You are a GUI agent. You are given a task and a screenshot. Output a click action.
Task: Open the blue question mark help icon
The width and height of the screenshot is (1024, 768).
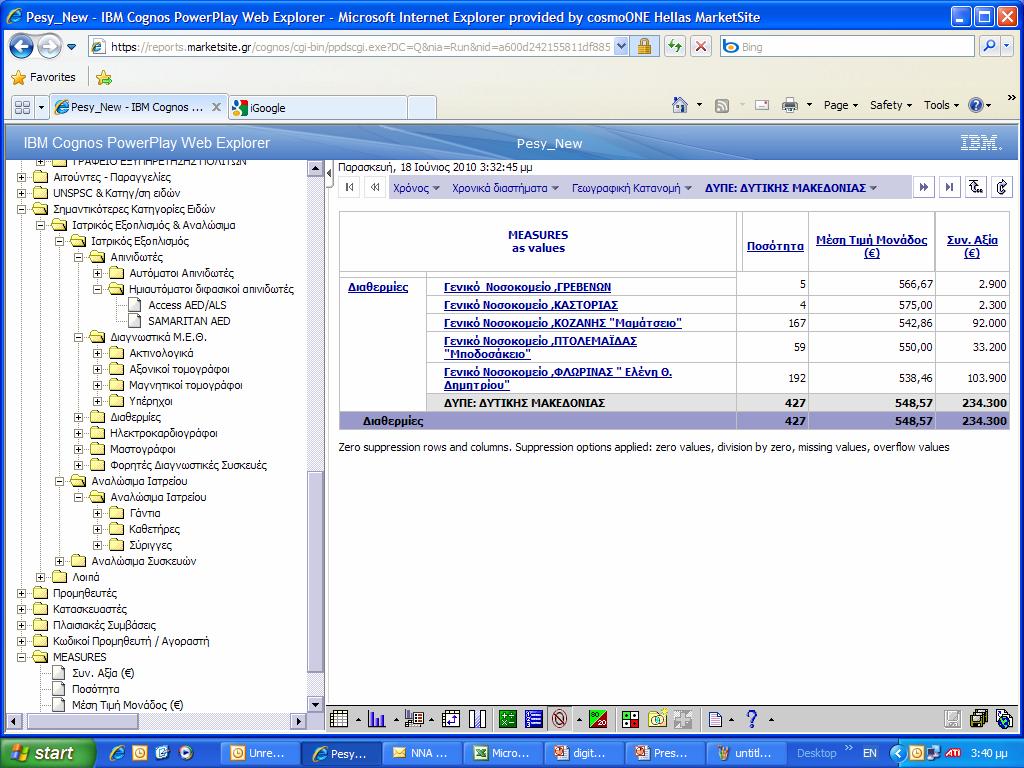(x=752, y=719)
